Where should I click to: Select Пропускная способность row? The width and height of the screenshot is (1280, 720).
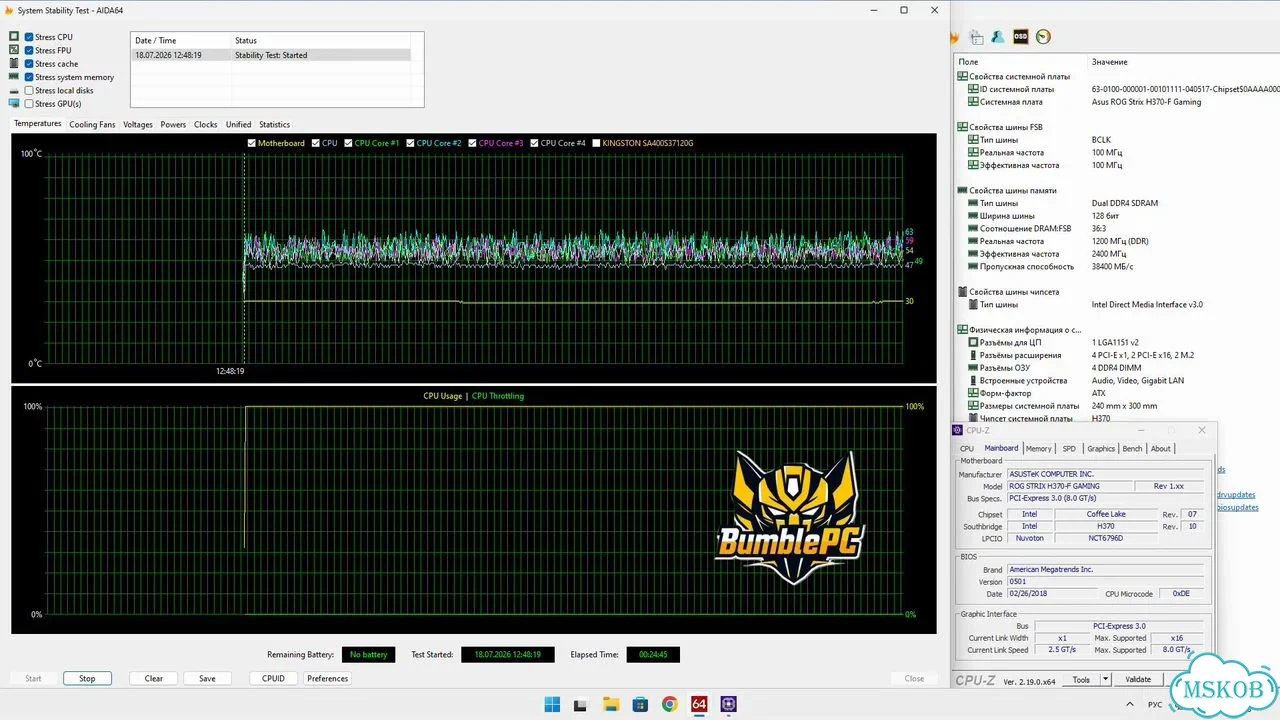click(x=1118, y=267)
